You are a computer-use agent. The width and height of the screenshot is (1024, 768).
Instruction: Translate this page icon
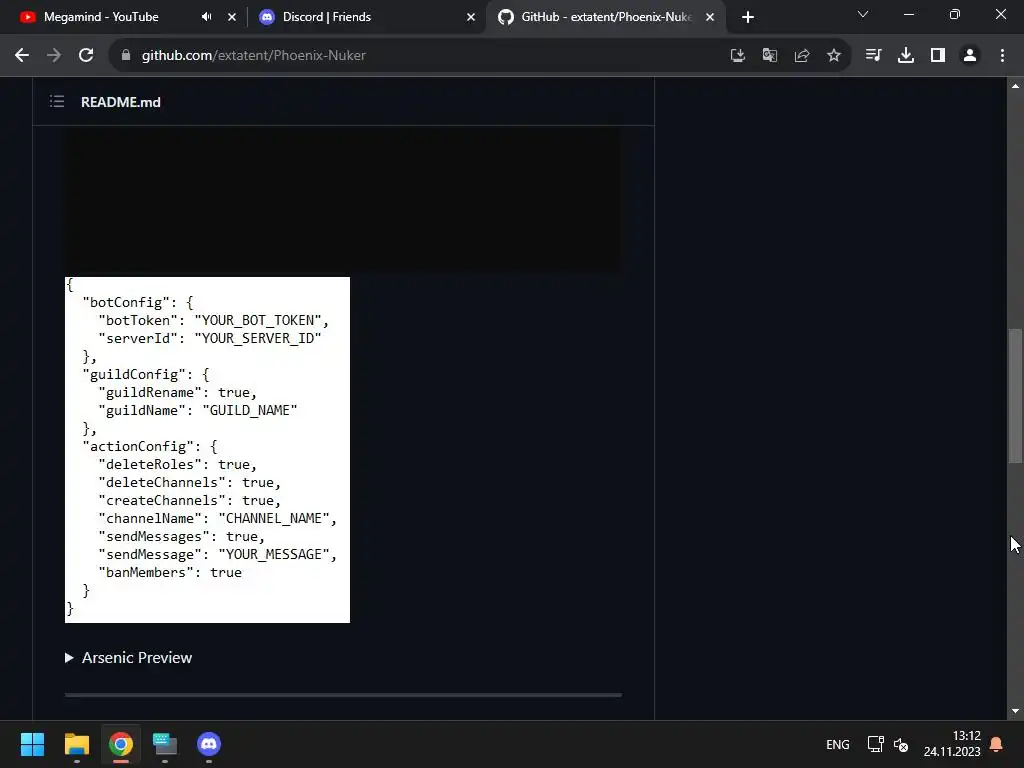click(x=769, y=56)
